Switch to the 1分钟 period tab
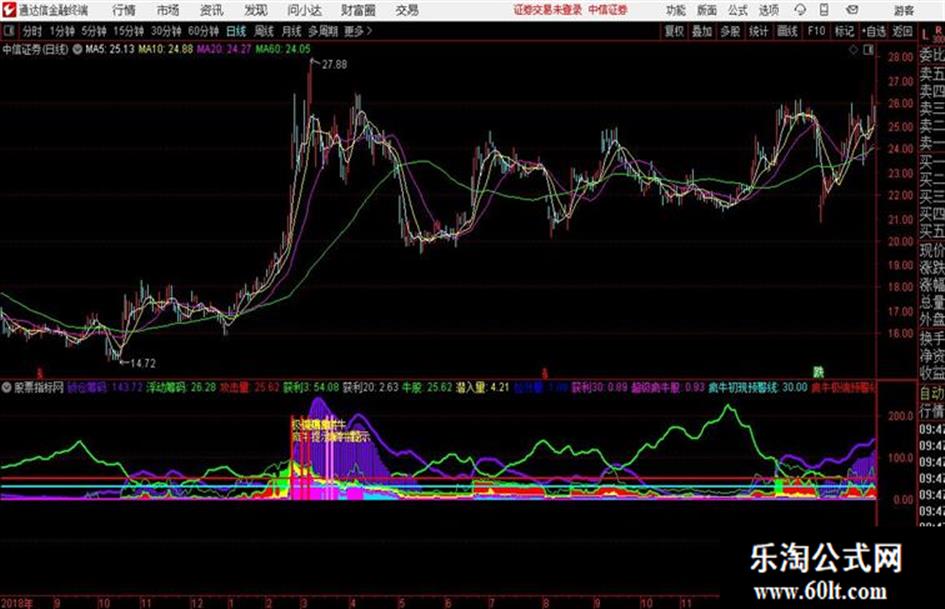 tap(61, 31)
